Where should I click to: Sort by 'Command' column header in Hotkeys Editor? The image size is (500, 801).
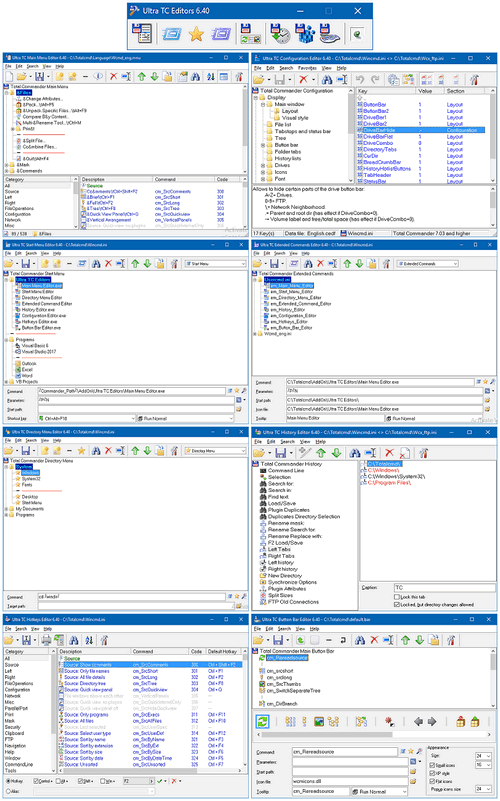(x=160, y=651)
